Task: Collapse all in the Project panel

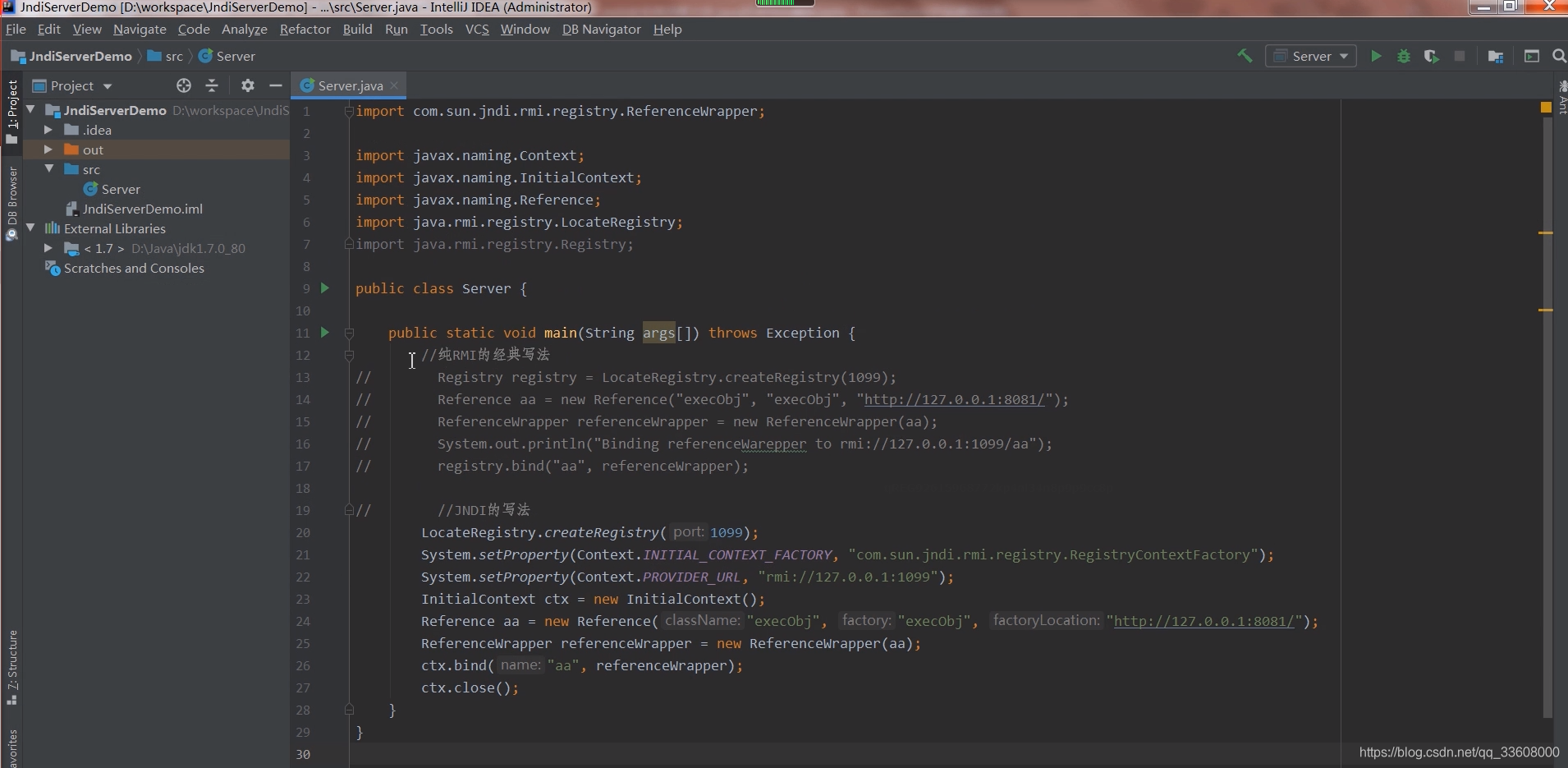Action: coord(212,85)
